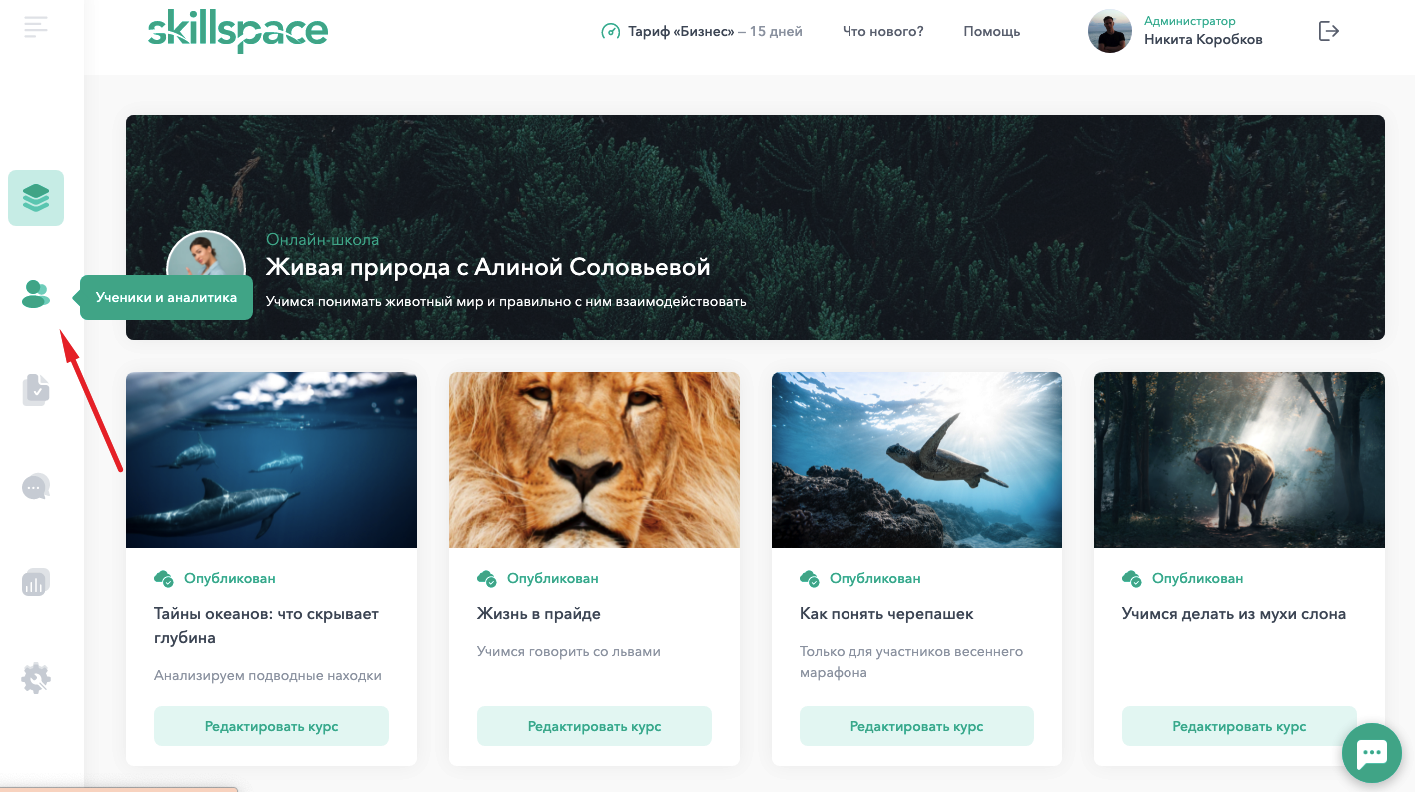The height and width of the screenshot is (792, 1415).
Task: Open the elephant course thumbnail
Action: pyautogui.click(x=1239, y=460)
